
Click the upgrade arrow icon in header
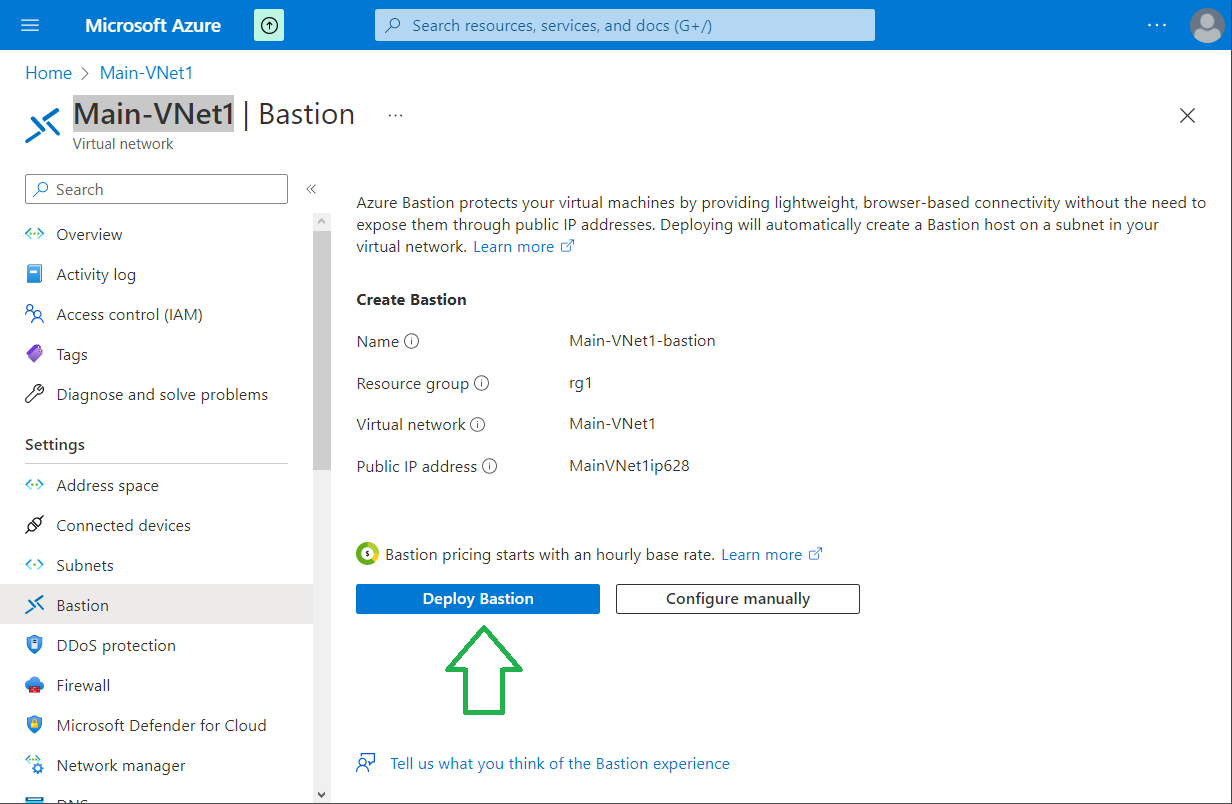269,25
